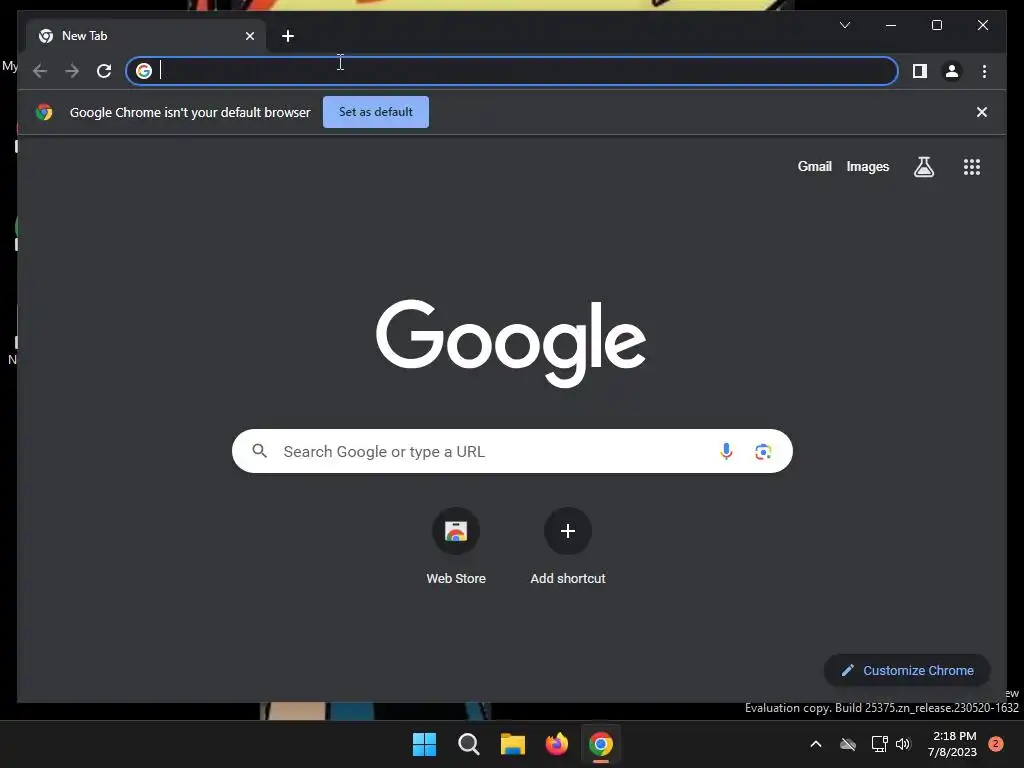Open Search Labs flask icon
1024x768 pixels.
coord(923,167)
